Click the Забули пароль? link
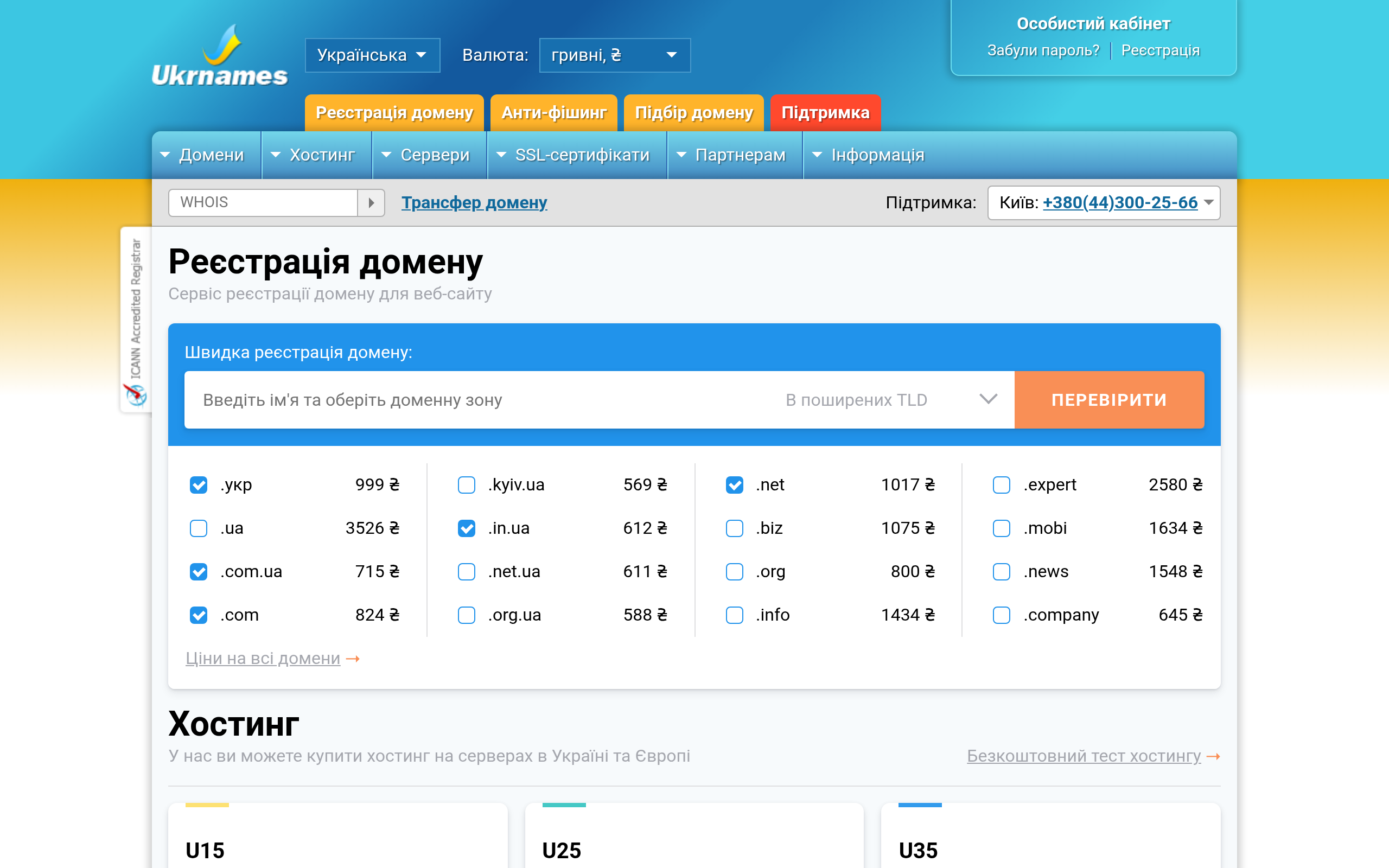This screenshot has height=868, width=1389. coord(1043,50)
